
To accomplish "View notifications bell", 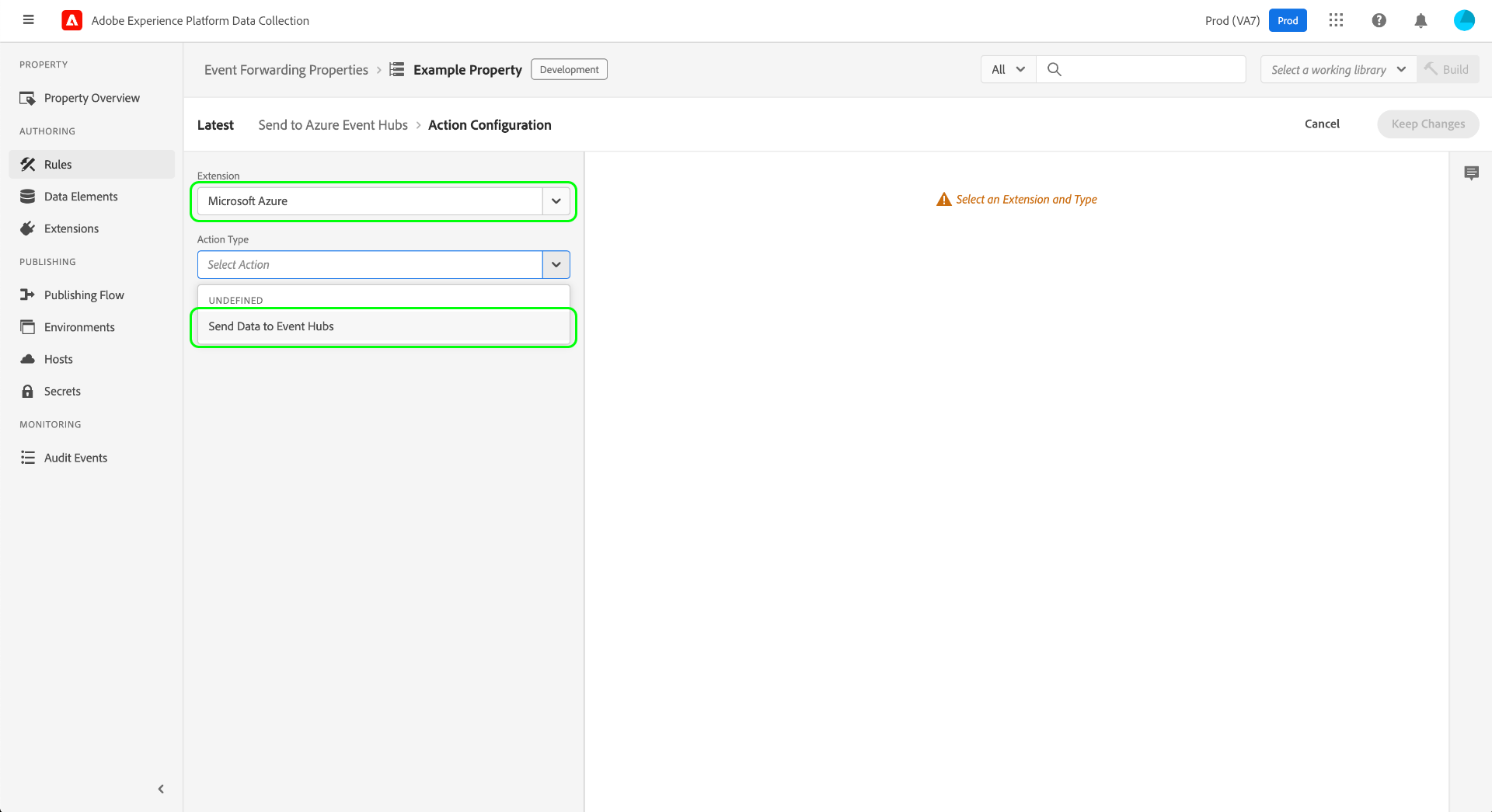I will tap(1421, 20).
